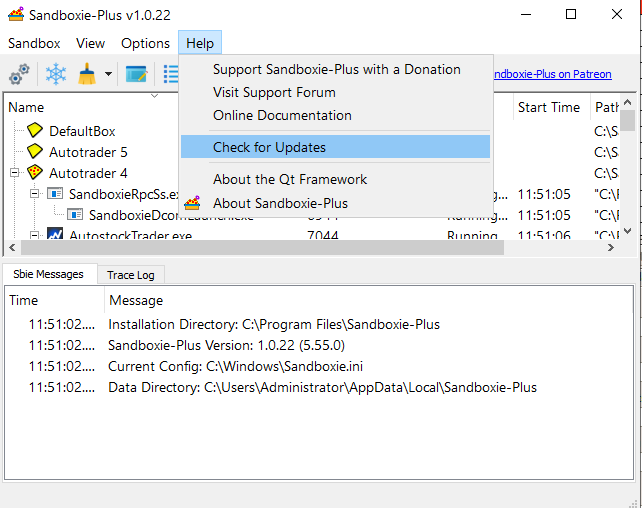Click the sandbox list vertical scrollbar
This screenshot has height=508, width=642.
(627, 170)
